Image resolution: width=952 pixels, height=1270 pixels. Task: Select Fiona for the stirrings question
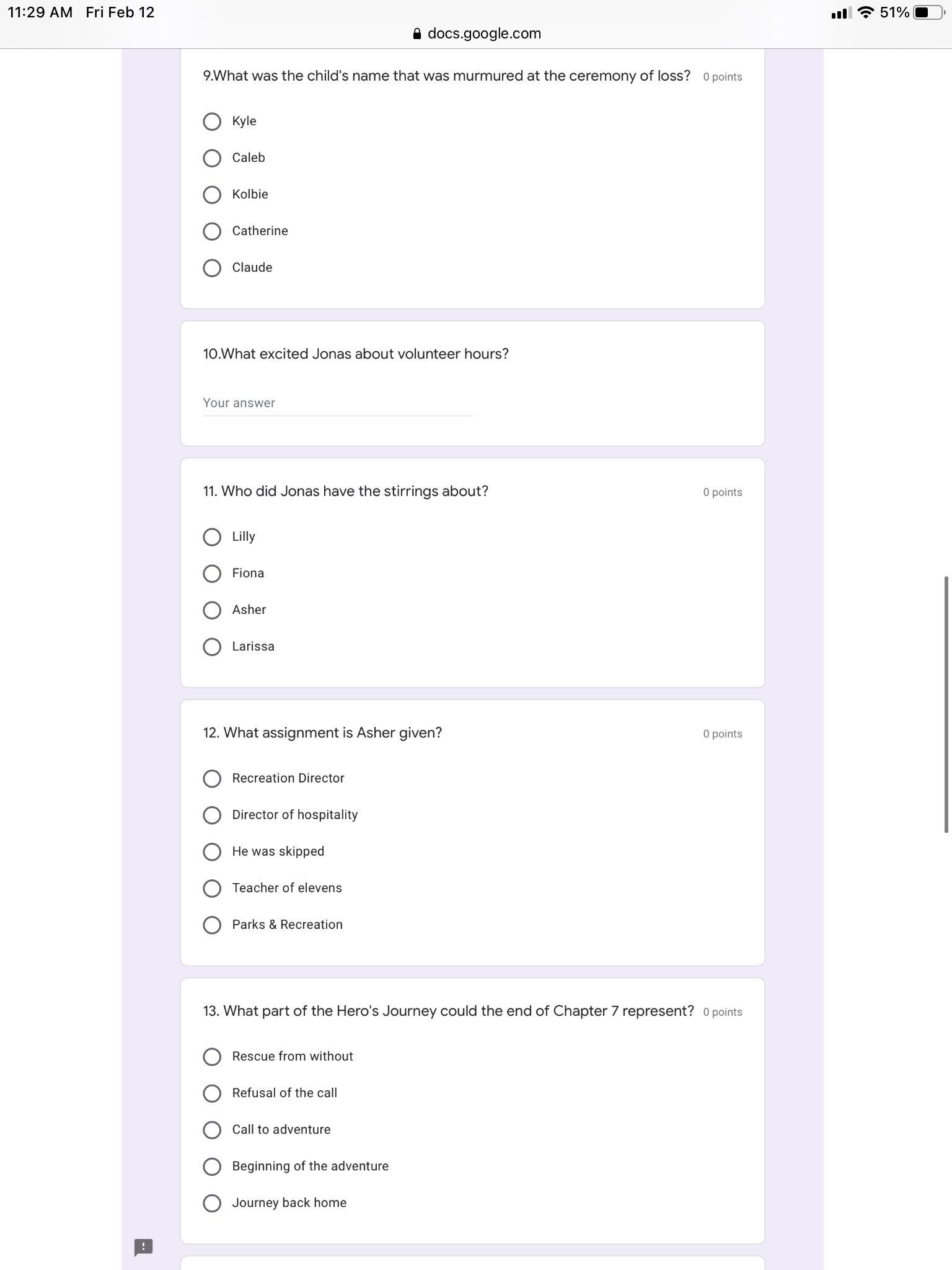click(x=212, y=574)
